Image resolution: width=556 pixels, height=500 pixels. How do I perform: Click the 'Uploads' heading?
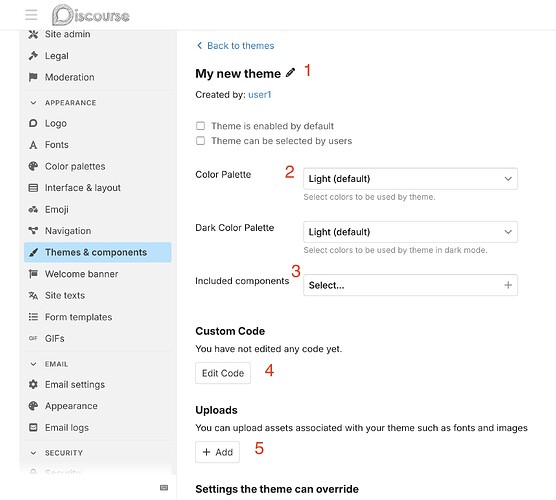click(216, 410)
